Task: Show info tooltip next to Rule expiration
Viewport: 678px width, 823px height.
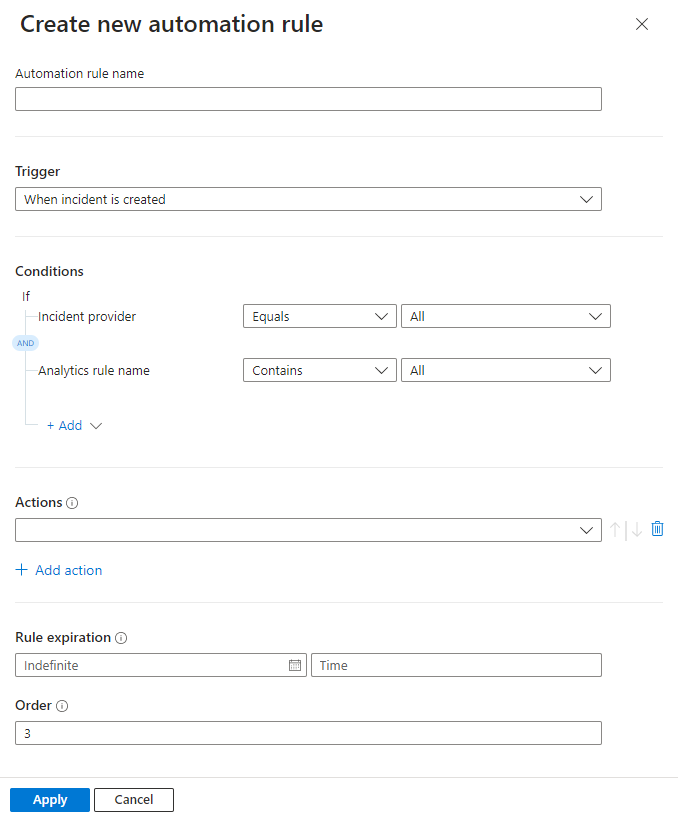Action: (x=121, y=638)
